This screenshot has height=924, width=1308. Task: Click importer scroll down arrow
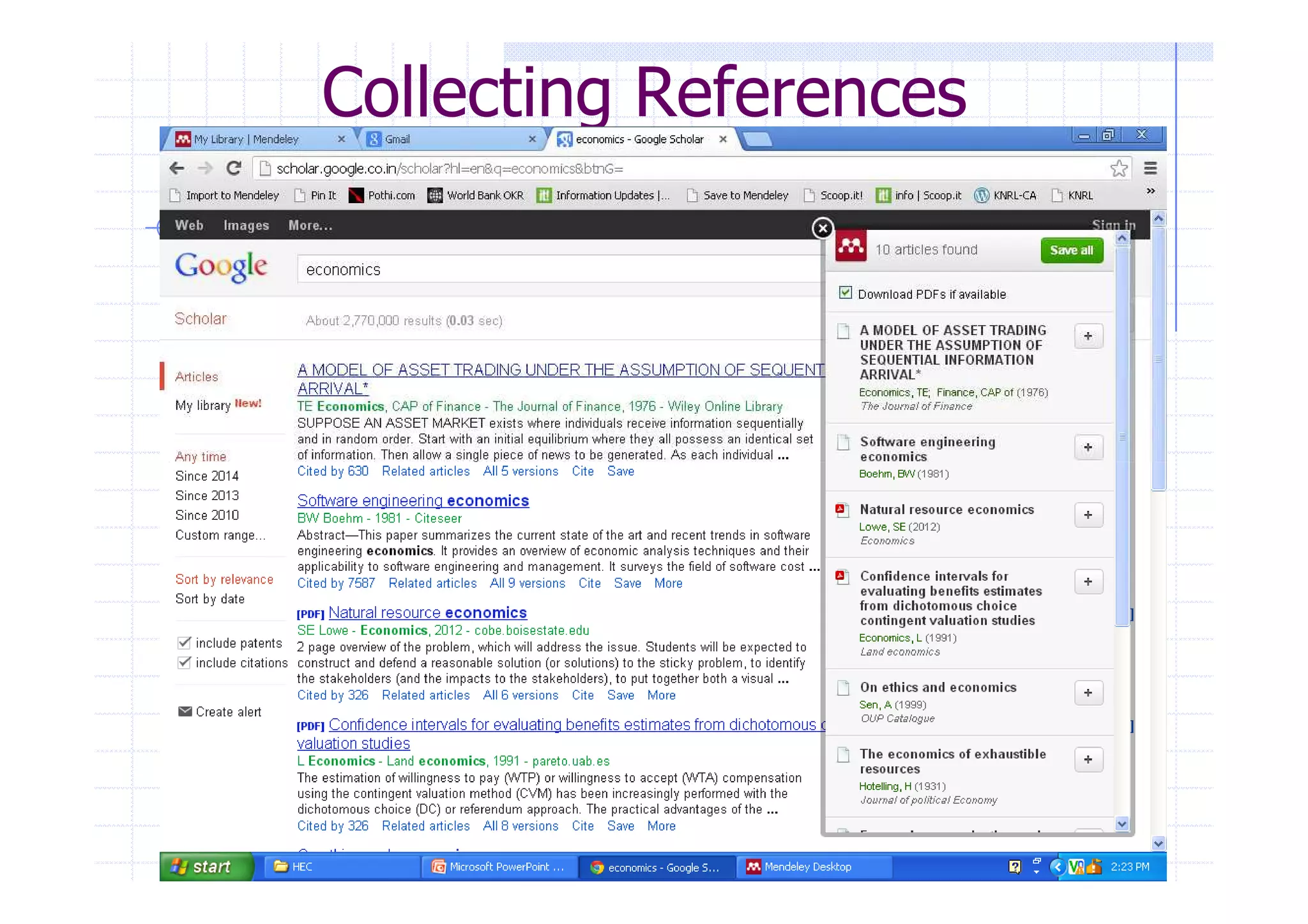pos(1122,824)
